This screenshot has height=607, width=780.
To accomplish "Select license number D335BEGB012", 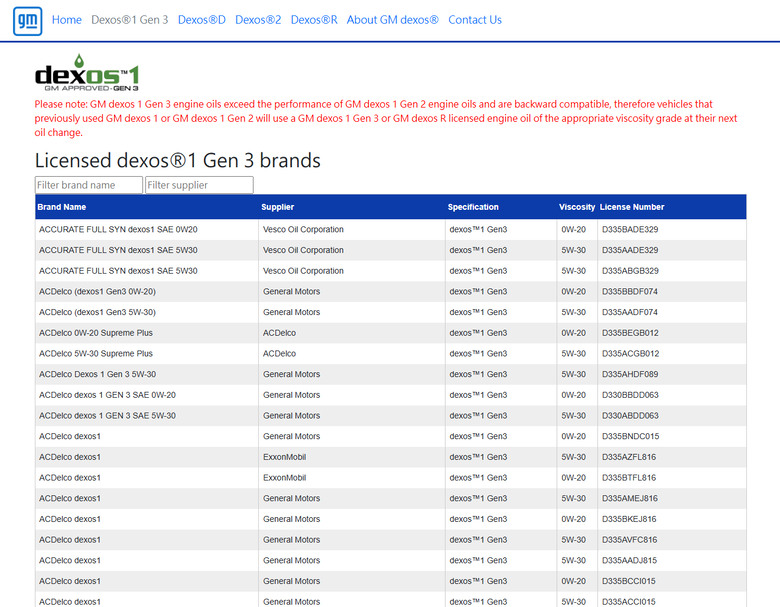I will (630, 333).
